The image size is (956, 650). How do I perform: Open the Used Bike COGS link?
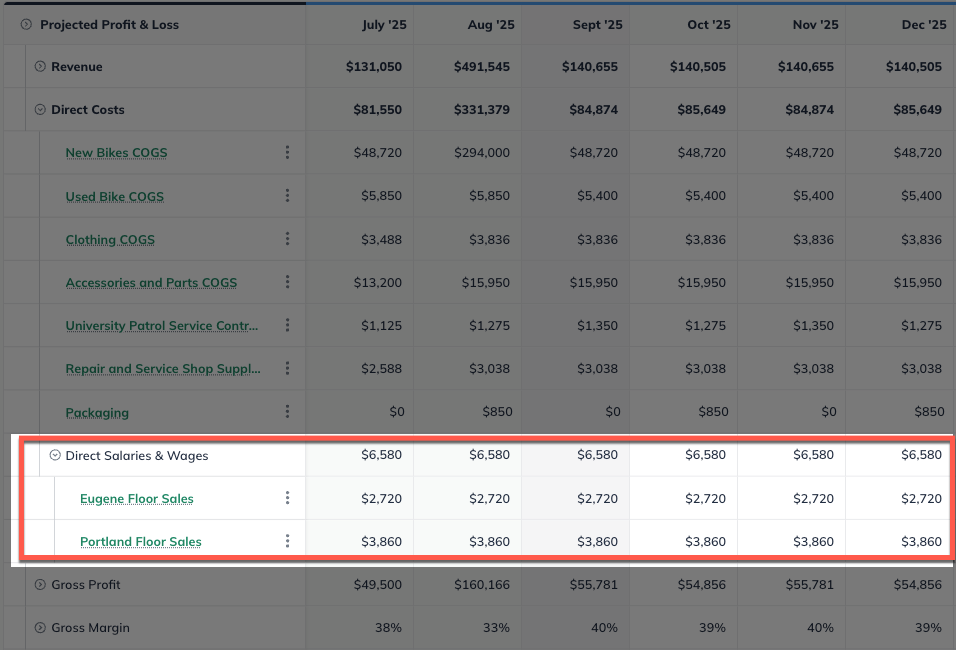(115, 196)
